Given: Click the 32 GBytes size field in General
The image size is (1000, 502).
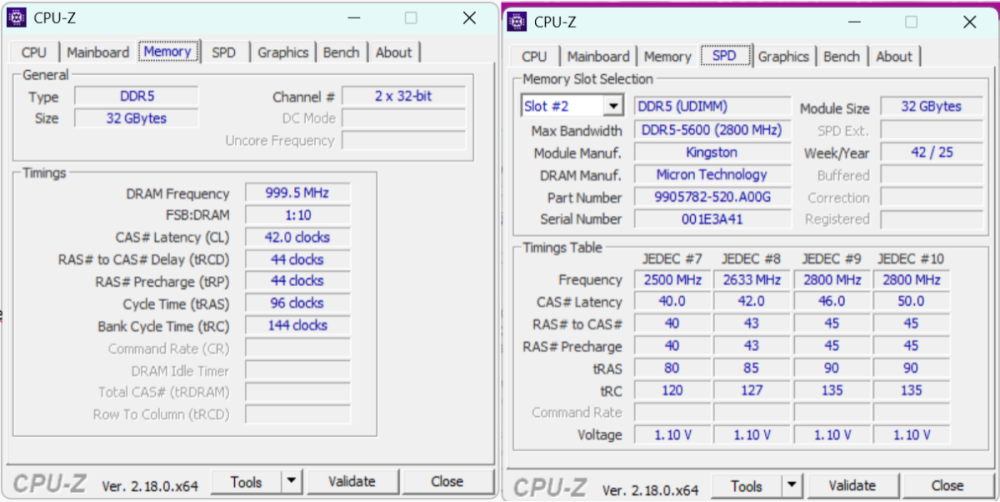Looking at the screenshot, I should 136,118.
